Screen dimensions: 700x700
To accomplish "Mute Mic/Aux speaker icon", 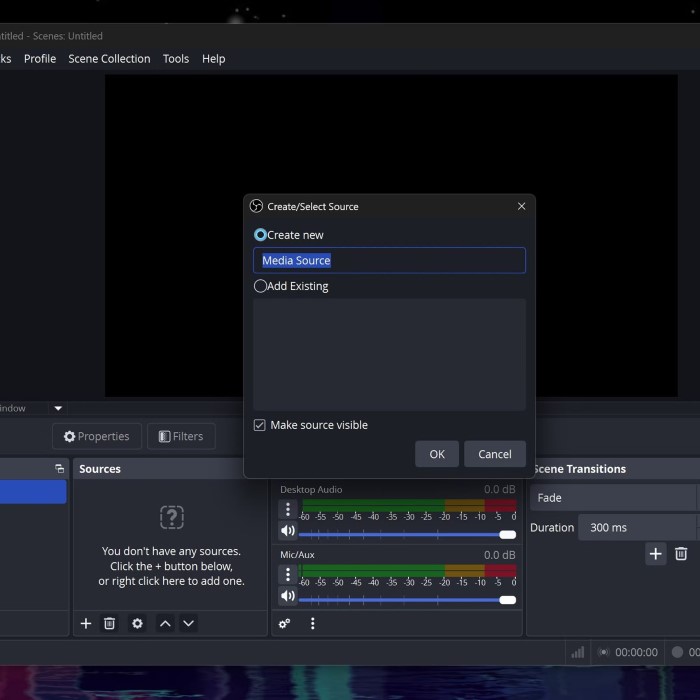I will click(x=288, y=596).
